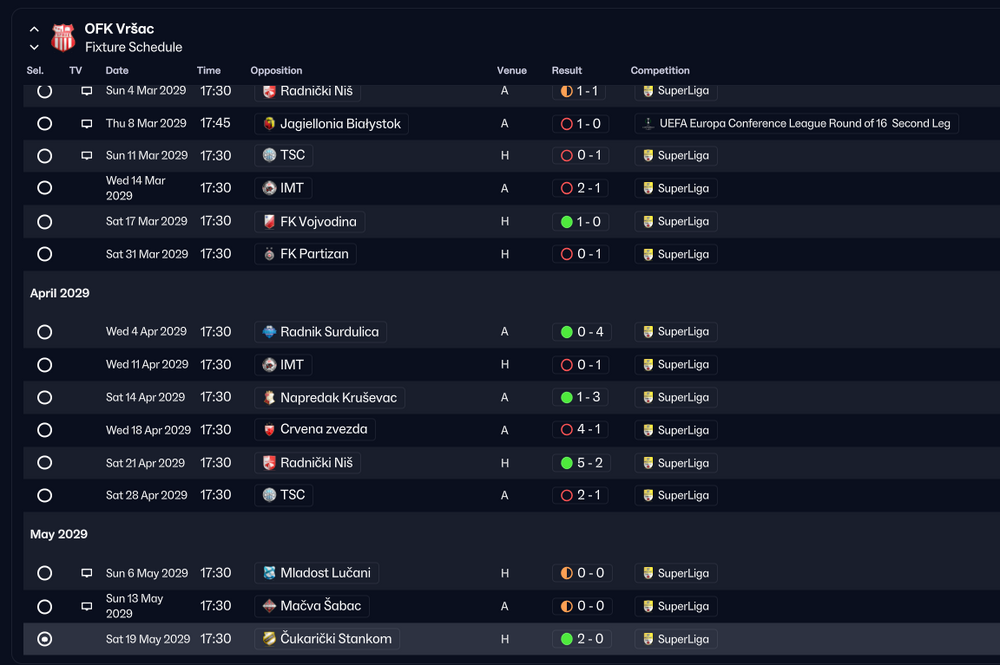This screenshot has height=665, width=1000.
Task: Click the TV icon for Sun 6 May match
Action: 87,573
